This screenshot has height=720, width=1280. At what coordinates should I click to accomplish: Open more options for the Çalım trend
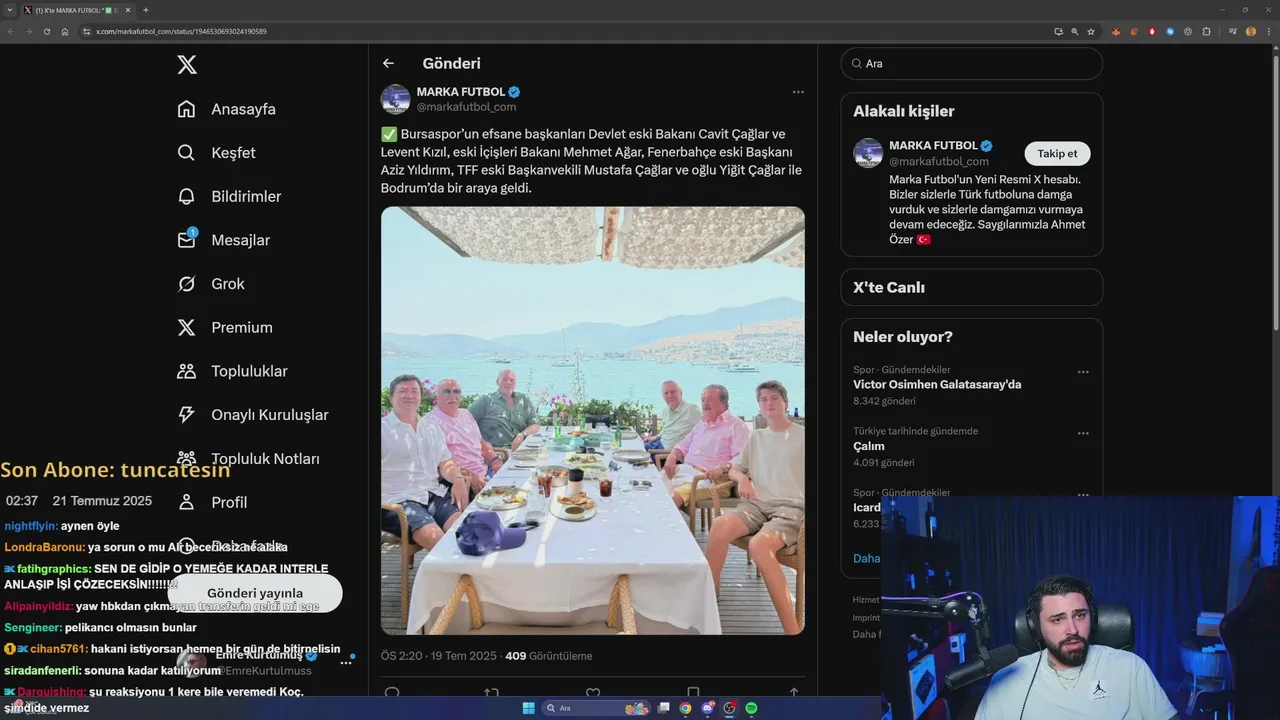click(x=1083, y=434)
